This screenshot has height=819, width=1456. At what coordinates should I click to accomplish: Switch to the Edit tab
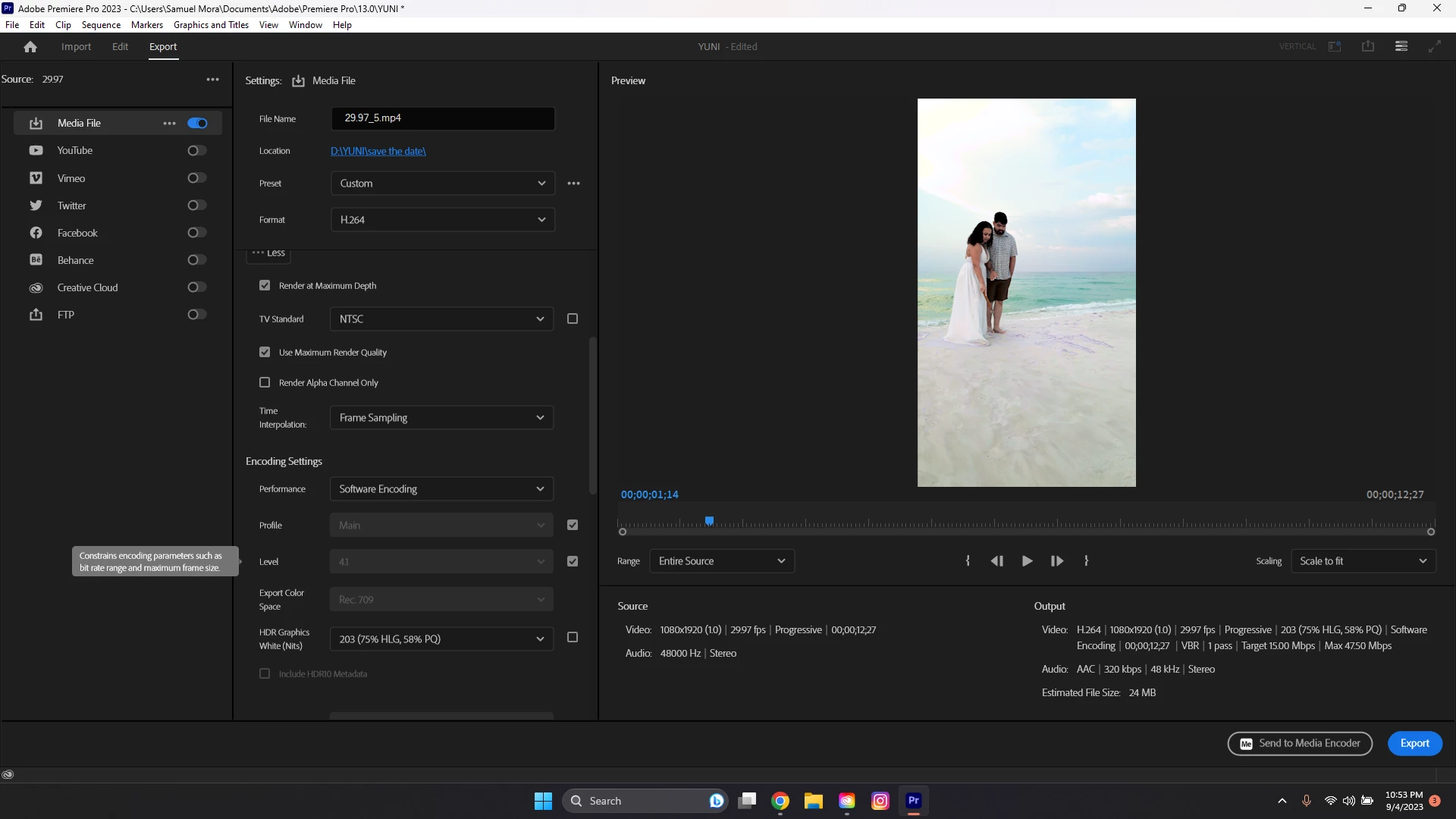pos(120,47)
